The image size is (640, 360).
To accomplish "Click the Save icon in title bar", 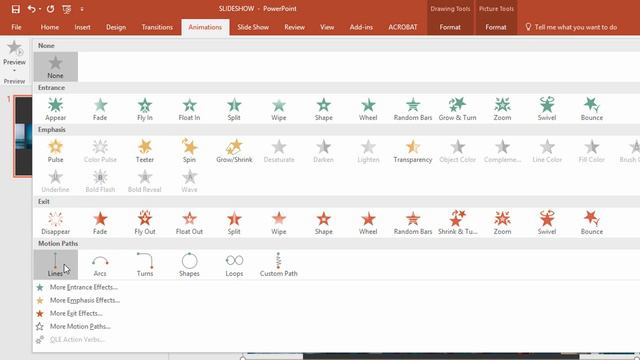I will click(16, 9).
